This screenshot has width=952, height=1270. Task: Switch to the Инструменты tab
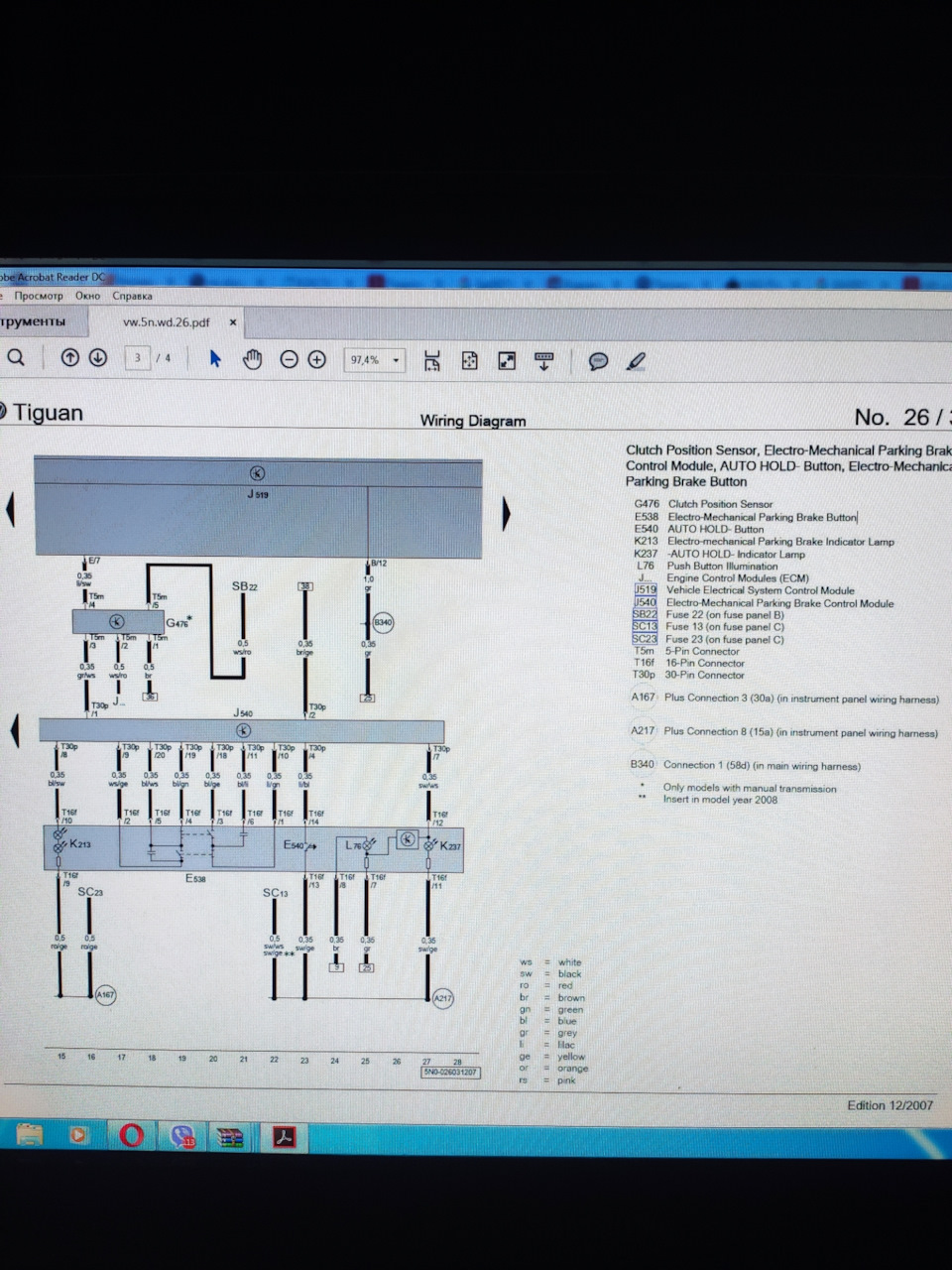[33, 321]
